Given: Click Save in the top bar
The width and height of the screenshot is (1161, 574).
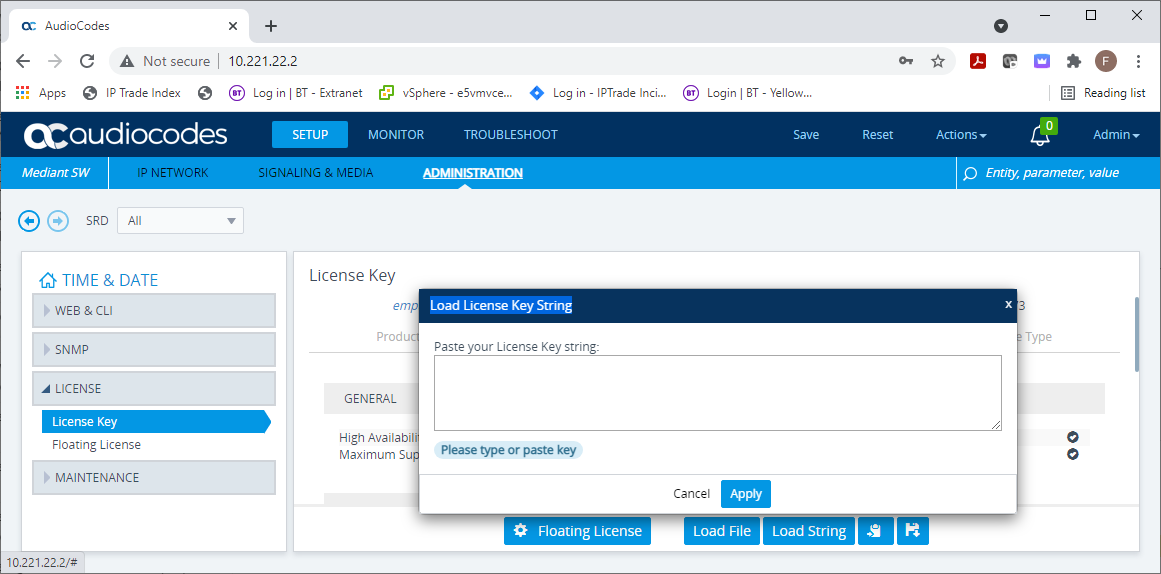Looking at the screenshot, I should (x=806, y=135).
